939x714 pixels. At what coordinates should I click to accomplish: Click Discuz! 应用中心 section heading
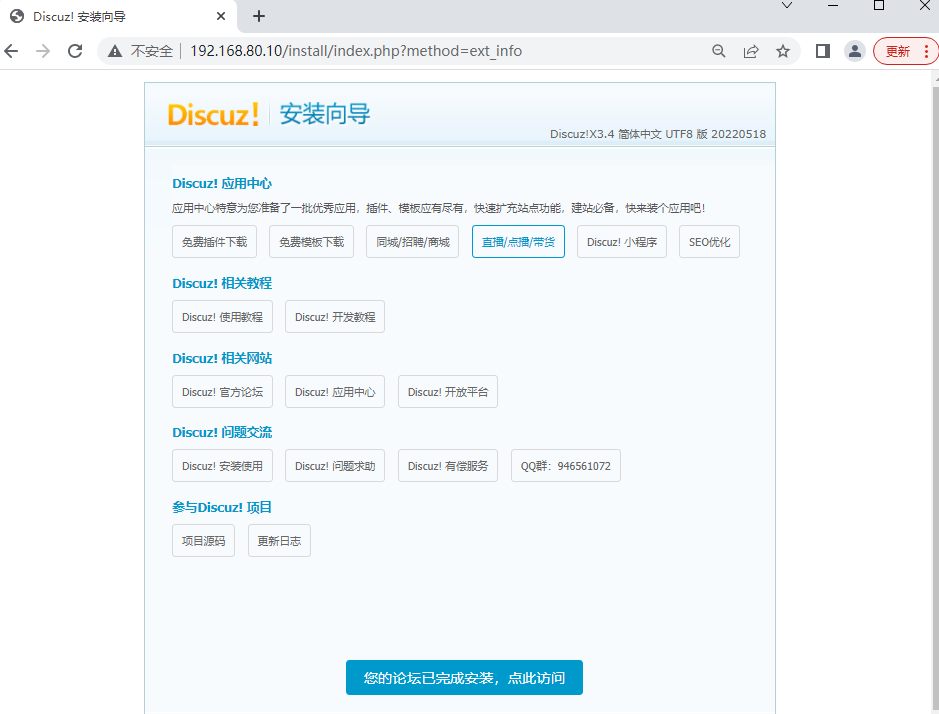pyautogui.click(x=222, y=183)
